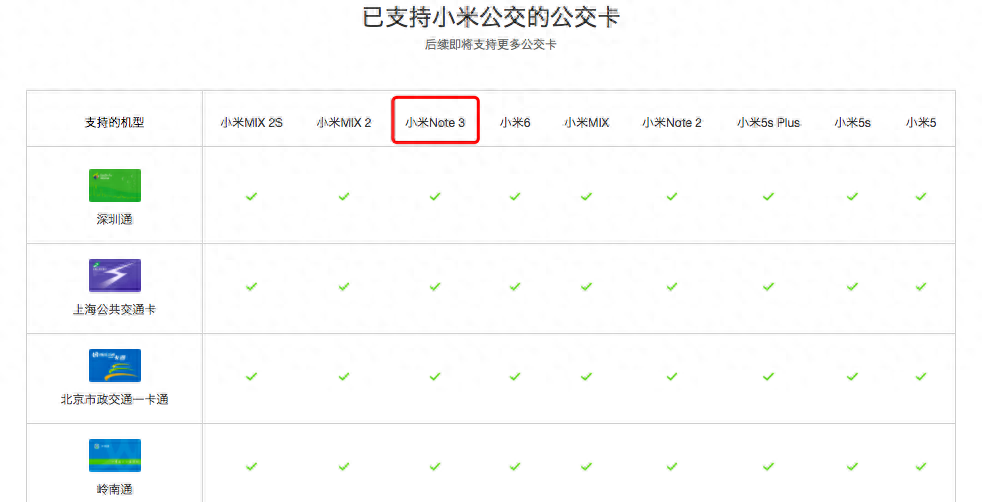The image size is (982, 502).
Task: Click 北京市政交通一卡通 checkmark under 小米Note 2
Action: (x=672, y=377)
